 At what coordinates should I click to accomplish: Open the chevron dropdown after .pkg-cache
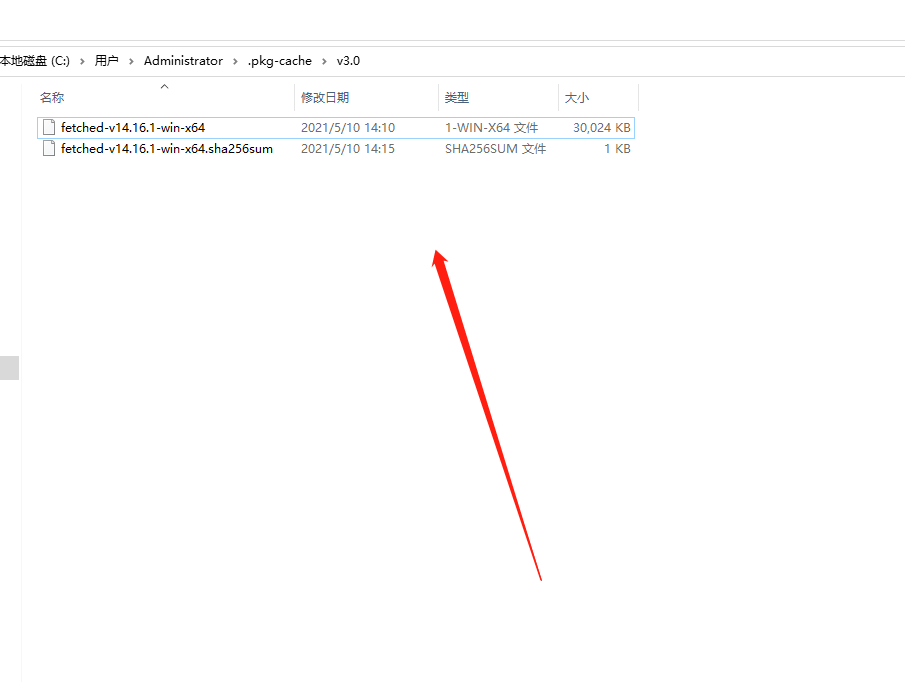point(325,60)
